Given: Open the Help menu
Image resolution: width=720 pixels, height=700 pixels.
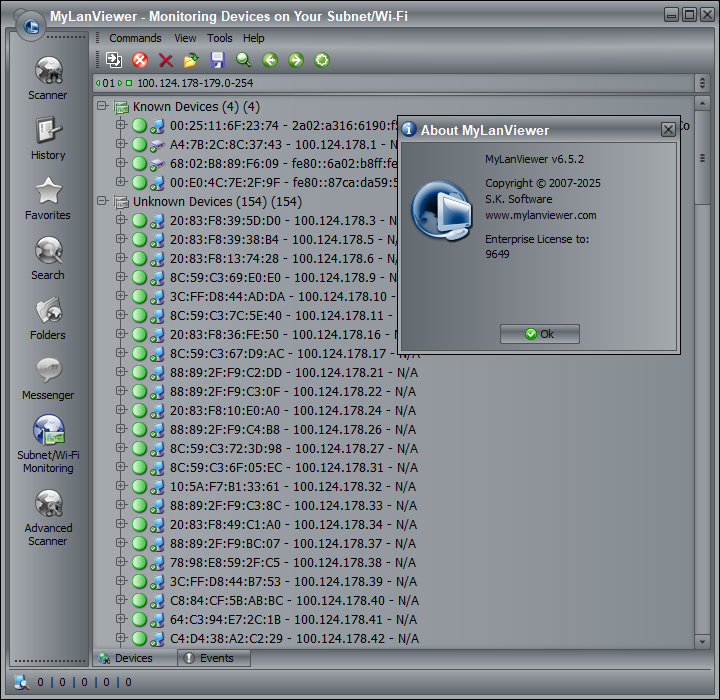Looking at the screenshot, I should coord(253,38).
